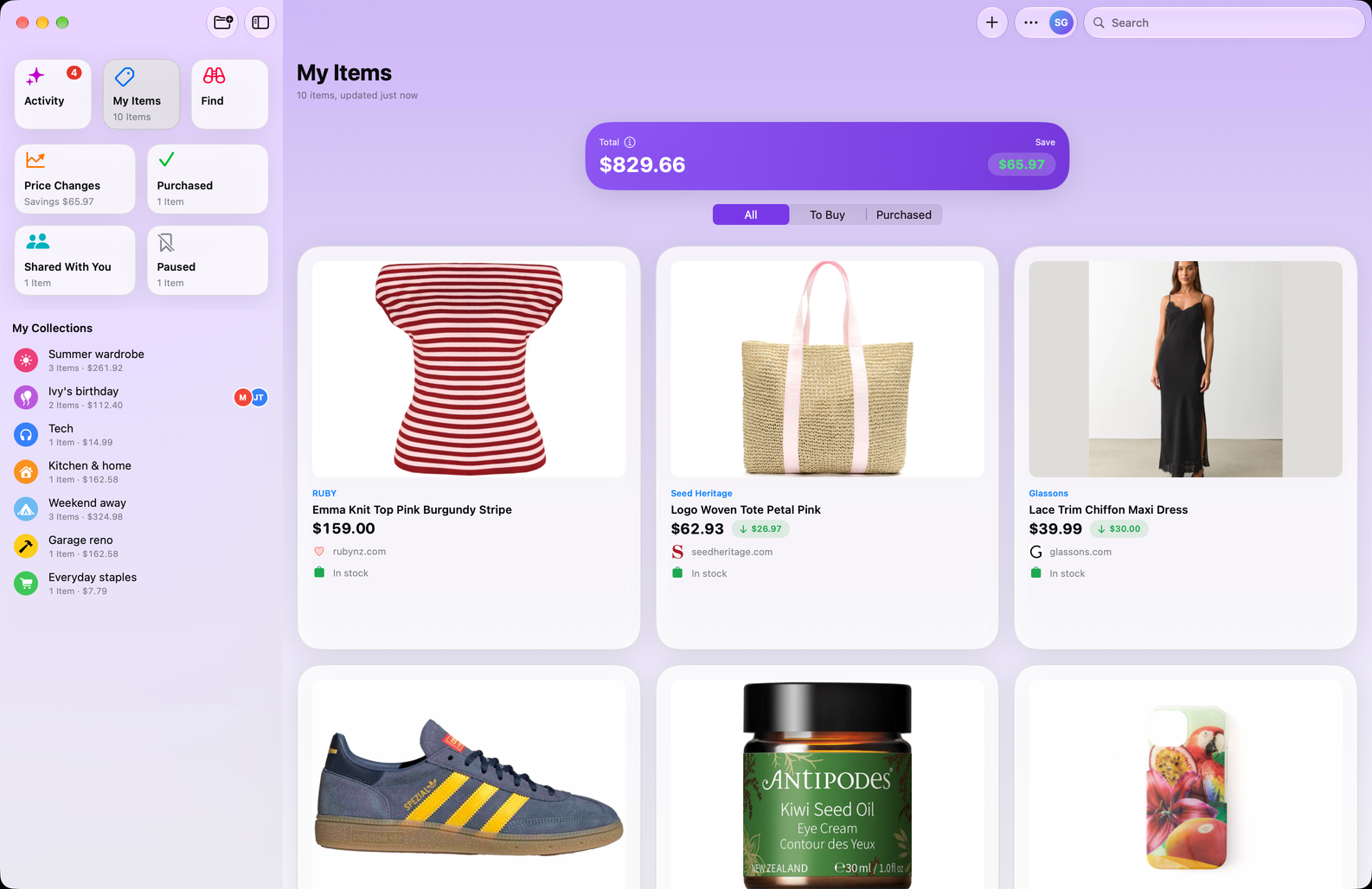Open the Shared With You tile
This screenshot has height=889, width=1372.
pyautogui.click(x=74, y=260)
